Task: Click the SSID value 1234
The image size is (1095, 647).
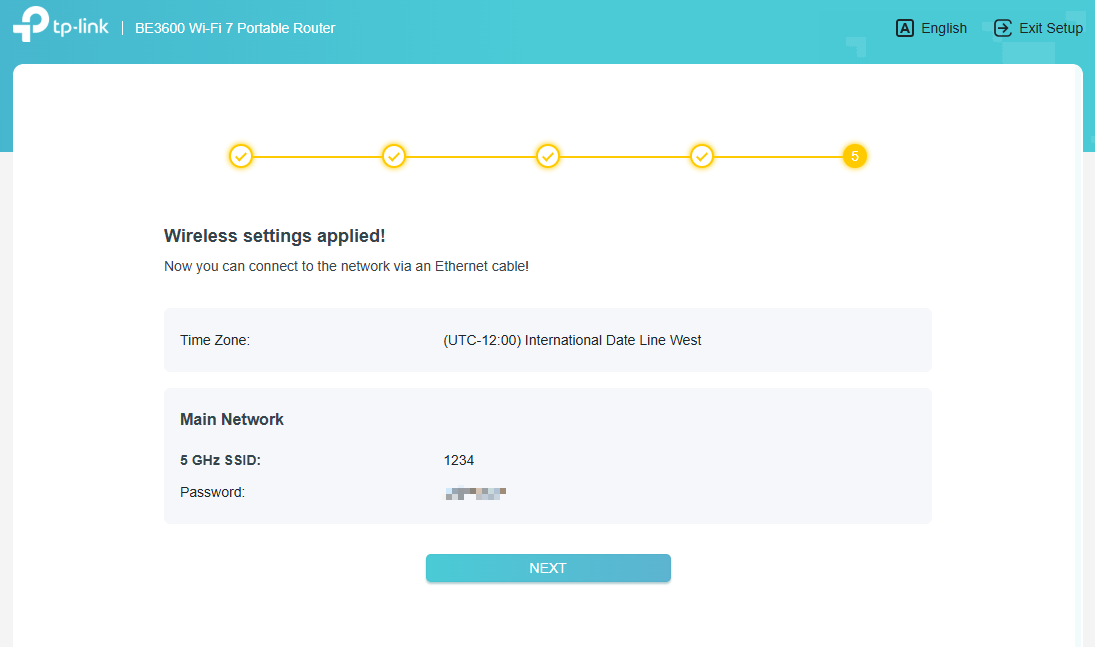Action: pyautogui.click(x=459, y=460)
